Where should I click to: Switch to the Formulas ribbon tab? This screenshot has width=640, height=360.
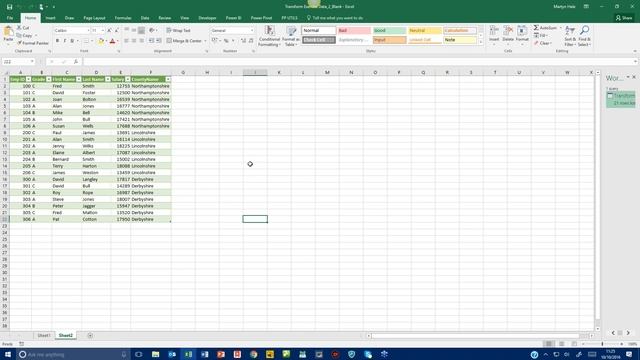[x=123, y=18]
